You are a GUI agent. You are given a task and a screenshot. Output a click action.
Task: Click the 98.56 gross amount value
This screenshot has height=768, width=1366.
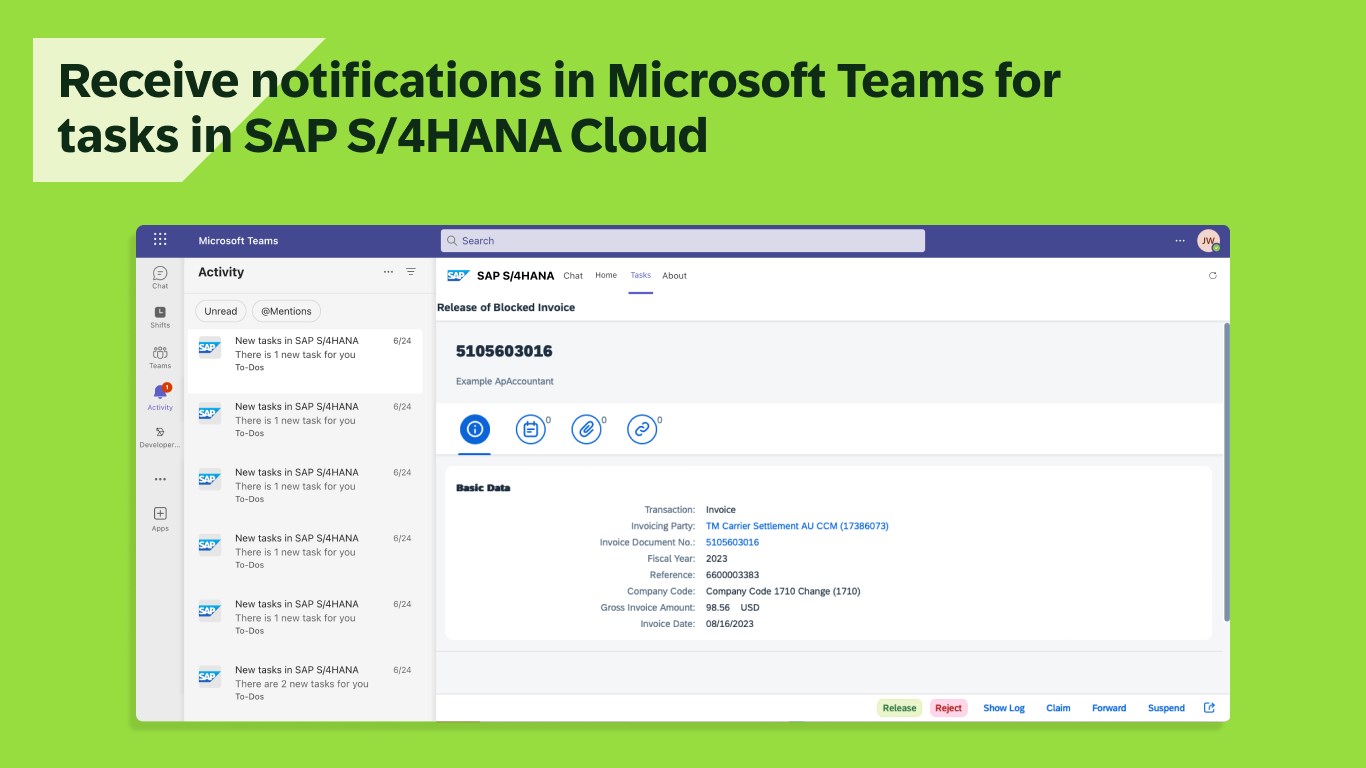click(x=718, y=607)
